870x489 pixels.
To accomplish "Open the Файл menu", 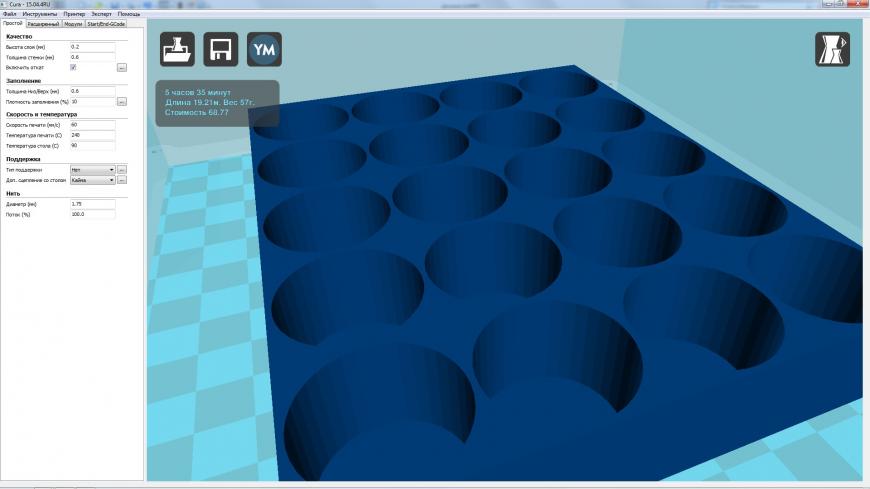I will [9, 13].
